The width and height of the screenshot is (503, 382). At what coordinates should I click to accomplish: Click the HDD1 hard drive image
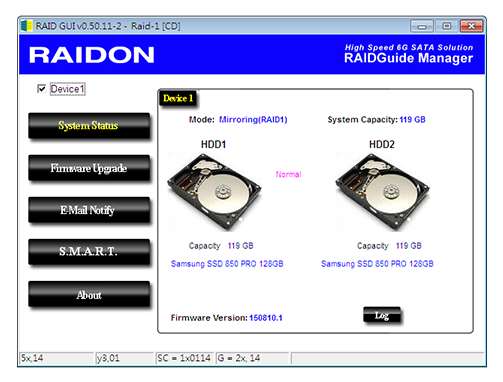(x=214, y=192)
